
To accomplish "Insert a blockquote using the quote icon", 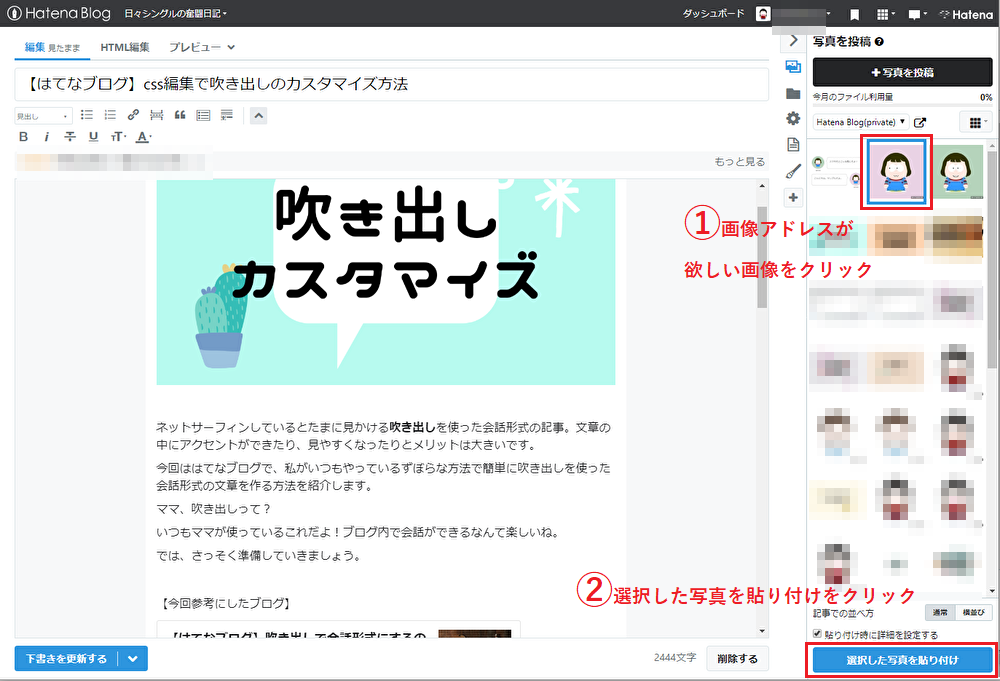I will [180, 114].
